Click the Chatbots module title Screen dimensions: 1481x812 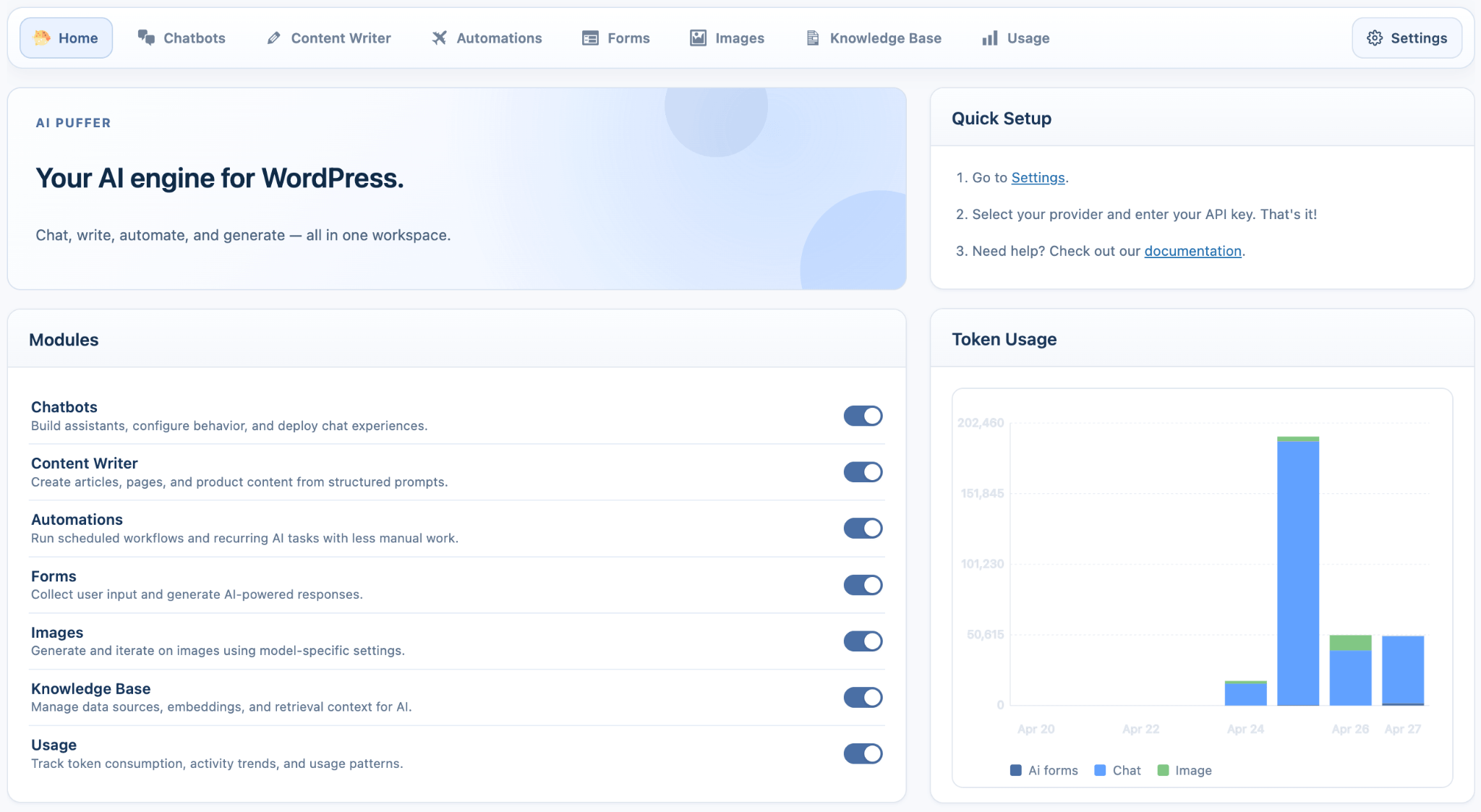click(x=64, y=407)
